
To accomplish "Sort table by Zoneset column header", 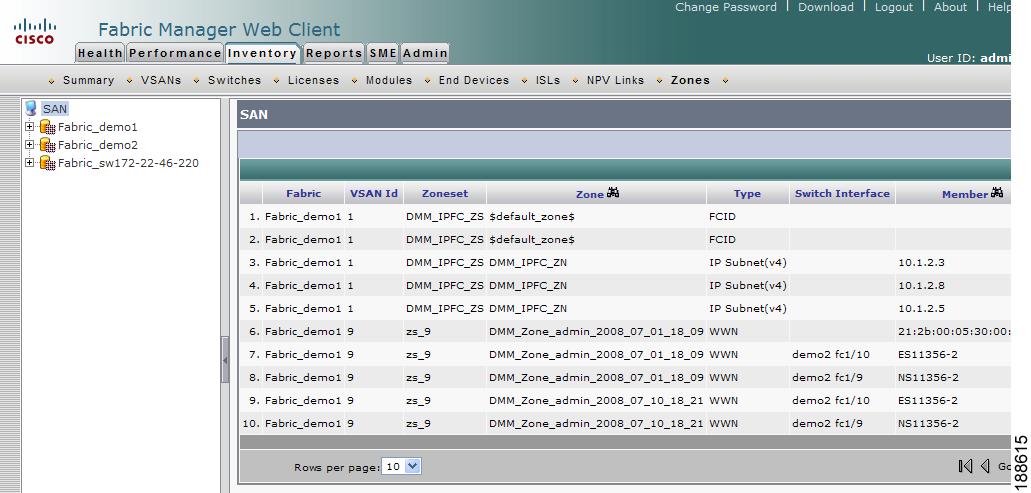I will pyautogui.click(x=445, y=193).
